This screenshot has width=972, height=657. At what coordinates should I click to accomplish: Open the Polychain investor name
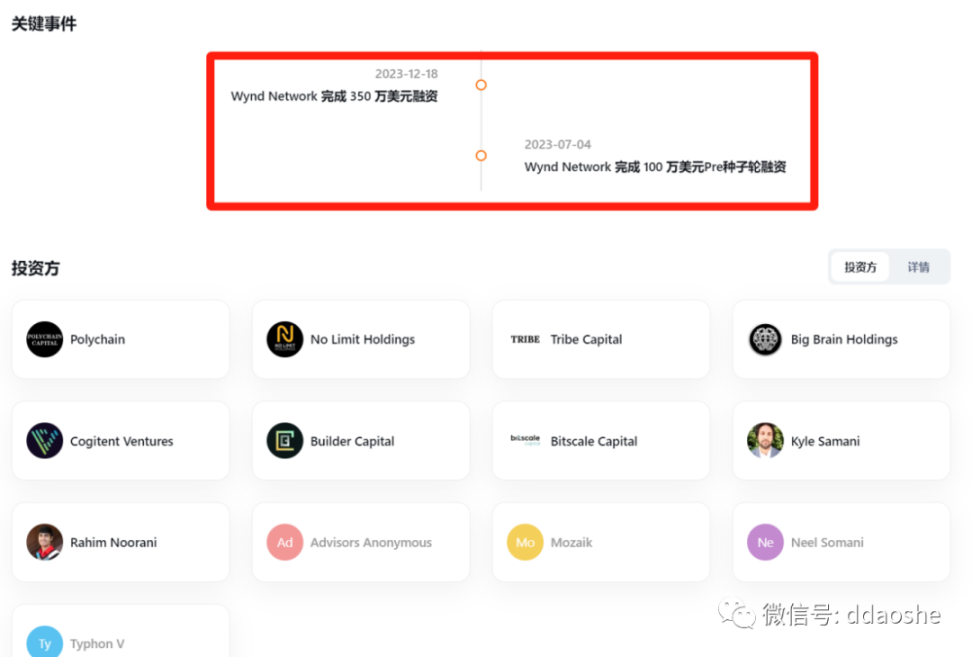pos(97,339)
